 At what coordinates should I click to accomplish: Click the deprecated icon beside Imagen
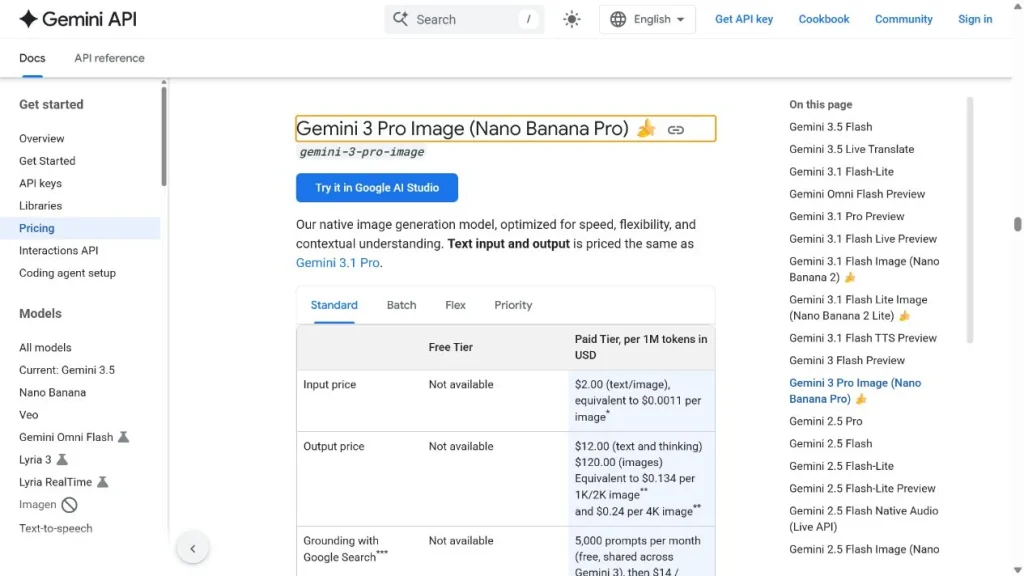(69, 505)
